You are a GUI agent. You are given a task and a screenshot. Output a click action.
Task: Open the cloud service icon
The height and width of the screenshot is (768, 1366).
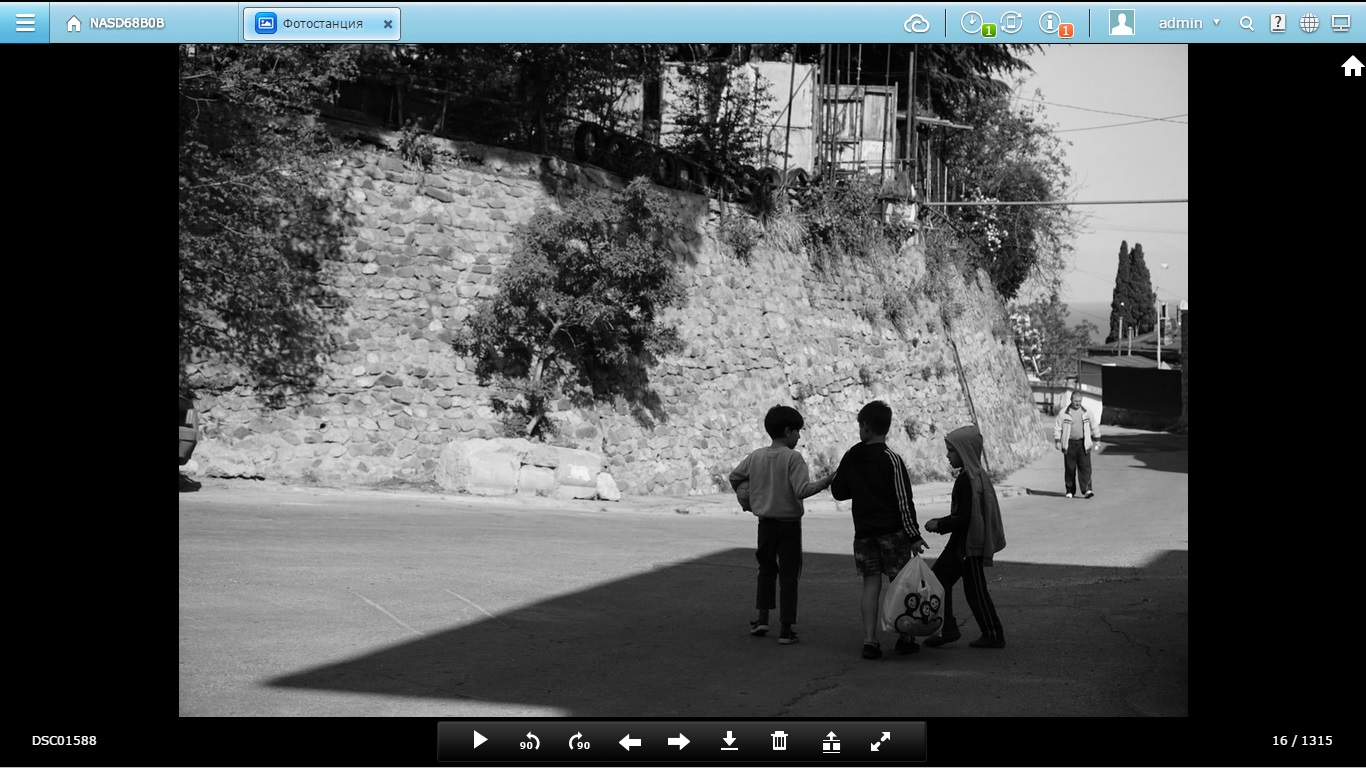(x=916, y=23)
